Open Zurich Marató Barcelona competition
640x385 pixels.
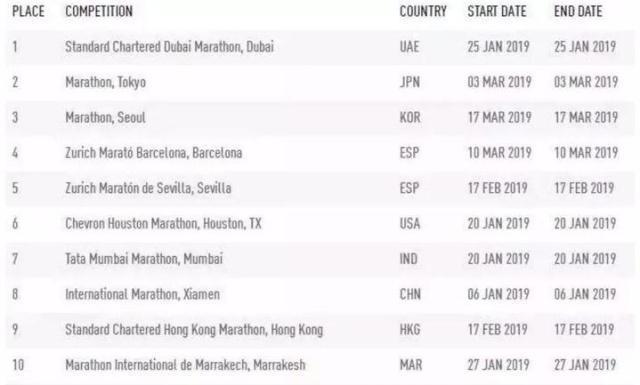(x=153, y=153)
